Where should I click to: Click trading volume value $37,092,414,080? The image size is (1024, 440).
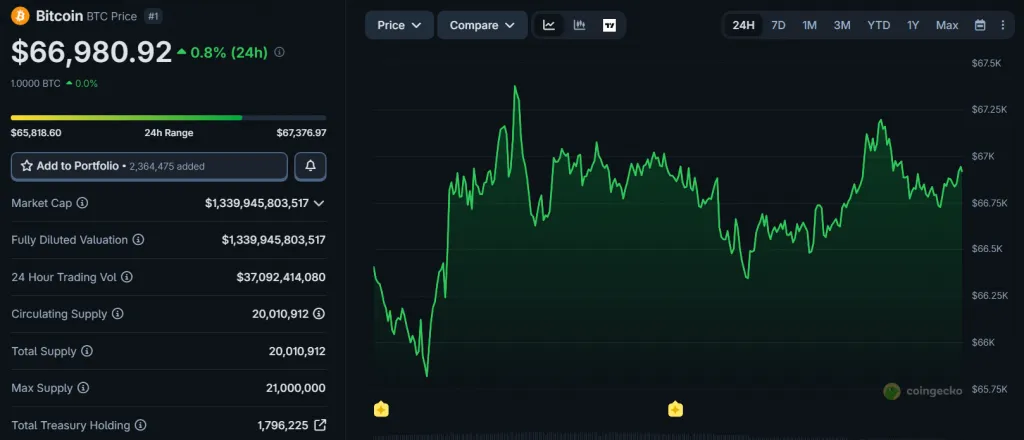(281, 277)
